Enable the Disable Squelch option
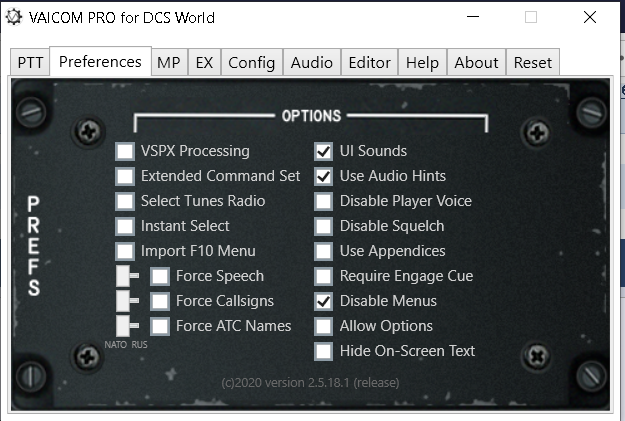This screenshot has width=625, height=421. pyautogui.click(x=323, y=226)
